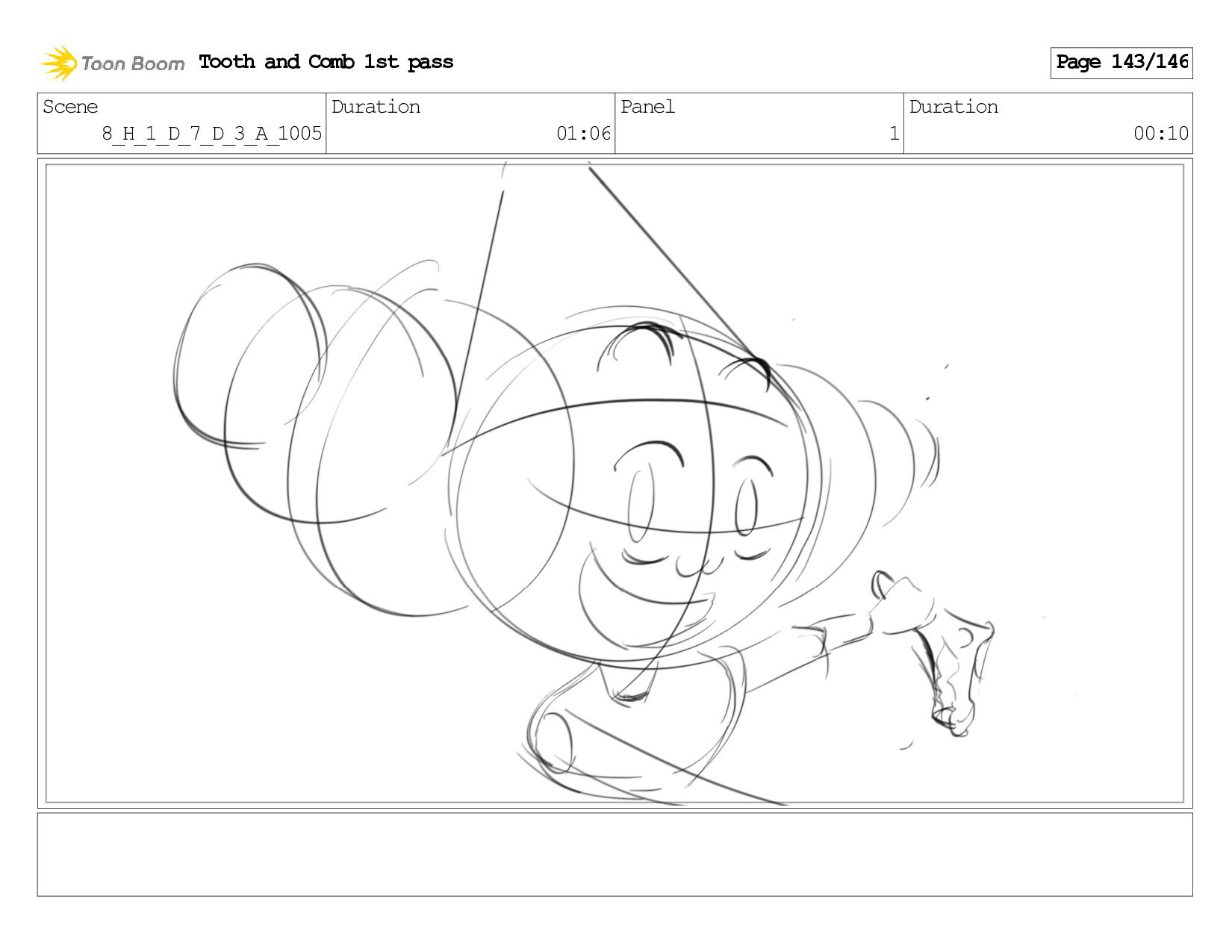
Task: Click the Toon Boom logo
Action: pos(112,63)
